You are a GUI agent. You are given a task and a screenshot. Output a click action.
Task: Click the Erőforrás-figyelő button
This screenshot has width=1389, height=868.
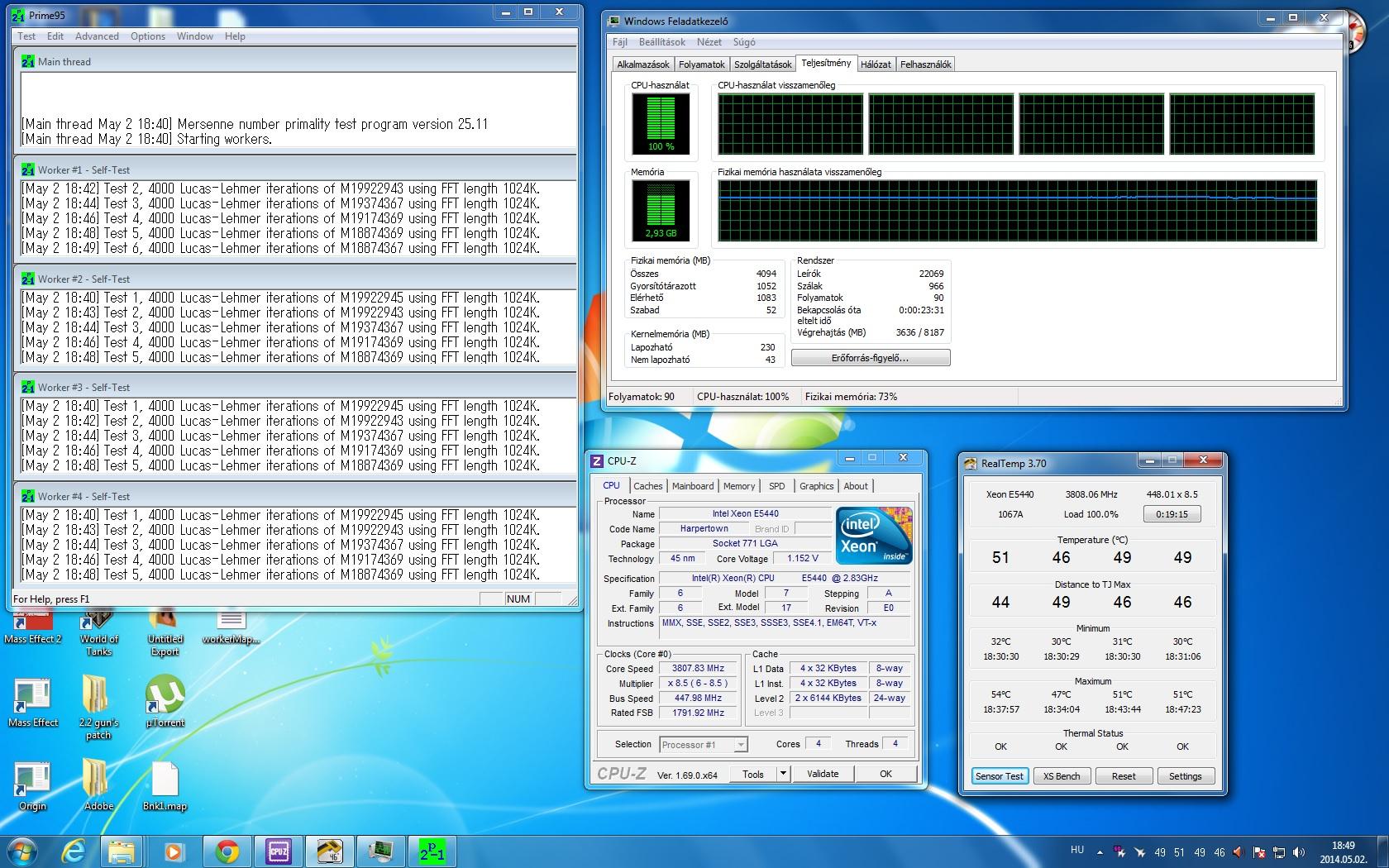pos(870,358)
